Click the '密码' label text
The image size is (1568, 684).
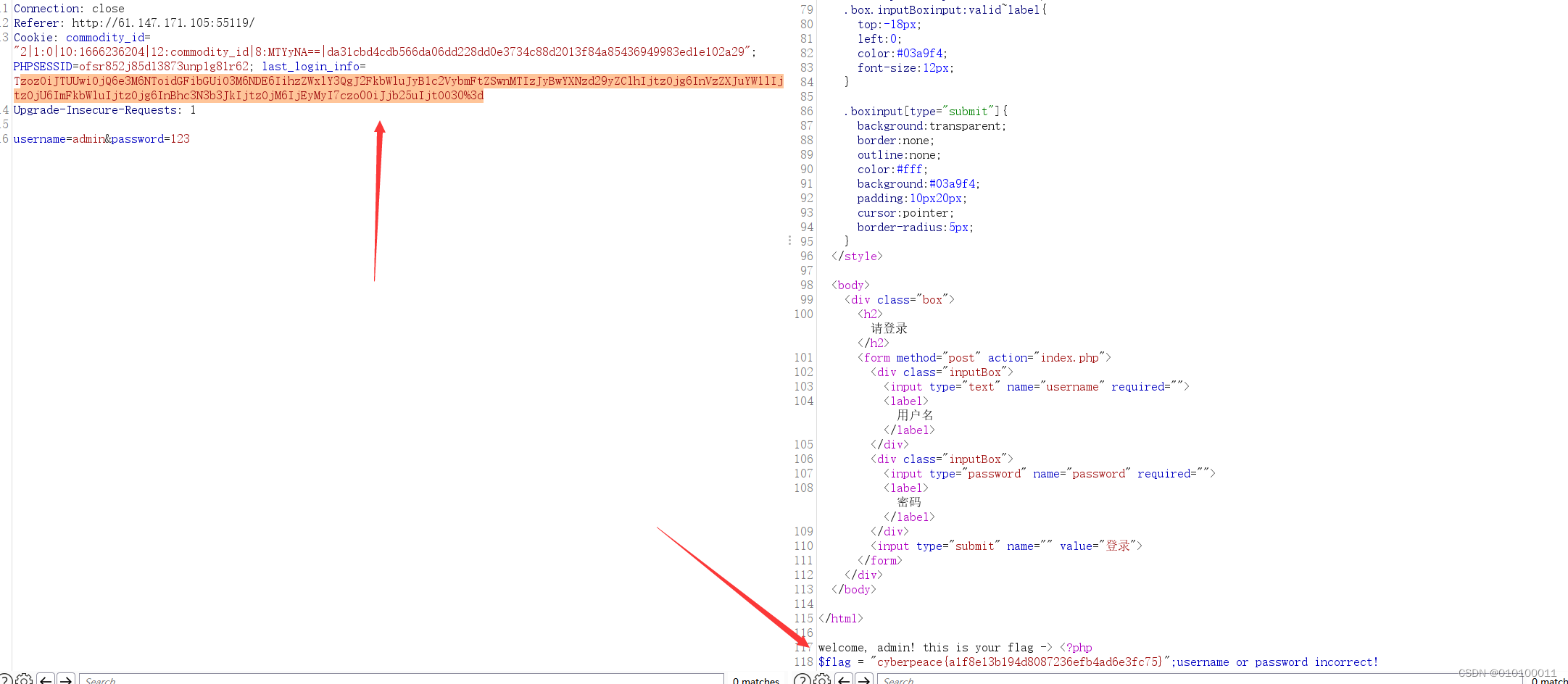click(x=909, y=503)
